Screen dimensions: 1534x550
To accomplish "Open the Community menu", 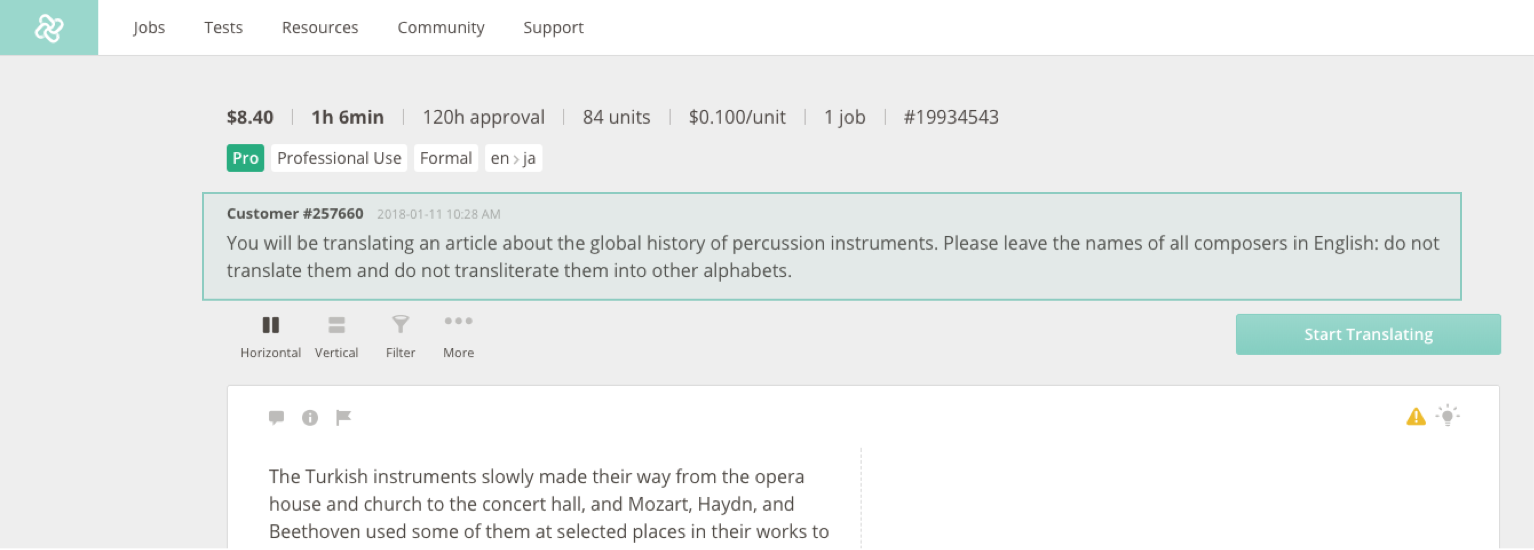I will pyautogui.click(x=441, y=28).
